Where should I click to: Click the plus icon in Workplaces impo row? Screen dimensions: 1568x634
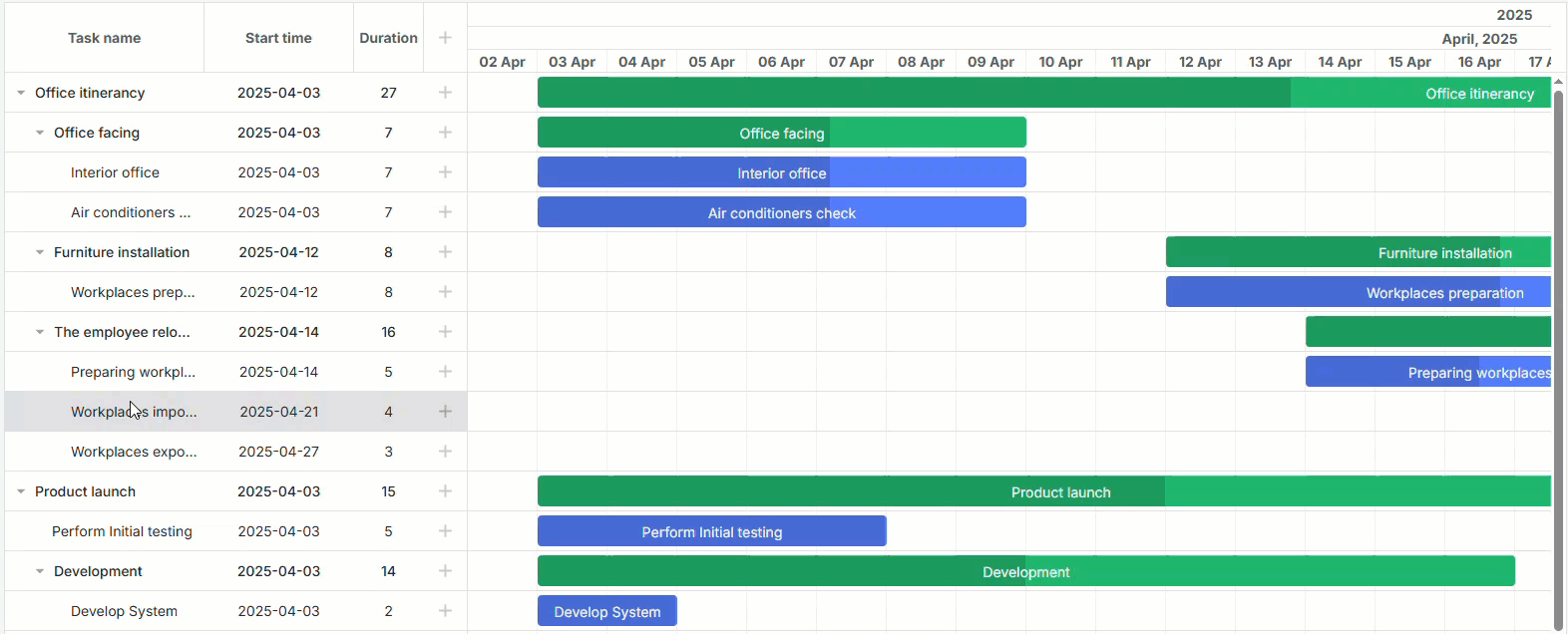pyautogui.click(x=445, y=412)
